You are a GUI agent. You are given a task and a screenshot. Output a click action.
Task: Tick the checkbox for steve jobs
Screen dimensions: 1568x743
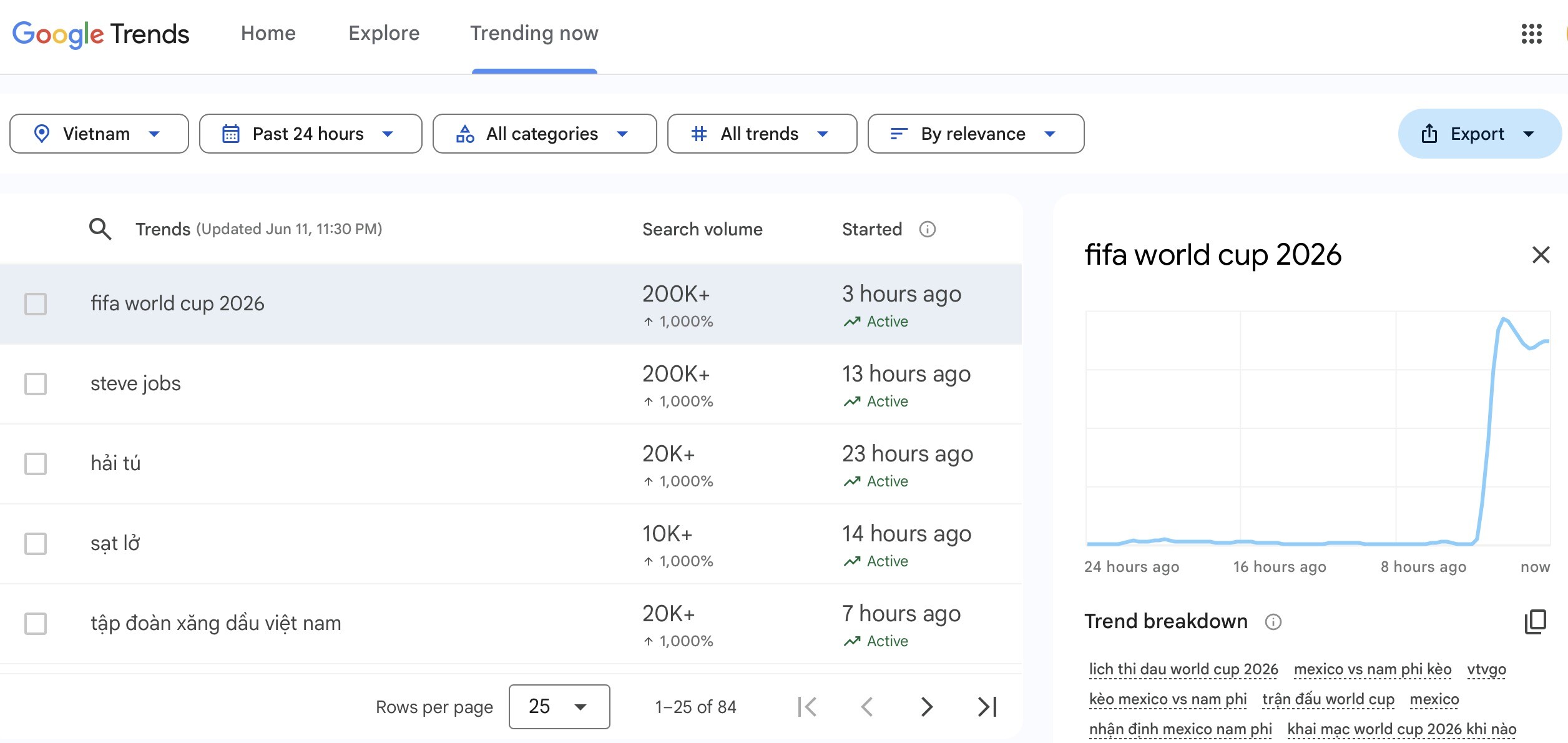pos(36,384)
